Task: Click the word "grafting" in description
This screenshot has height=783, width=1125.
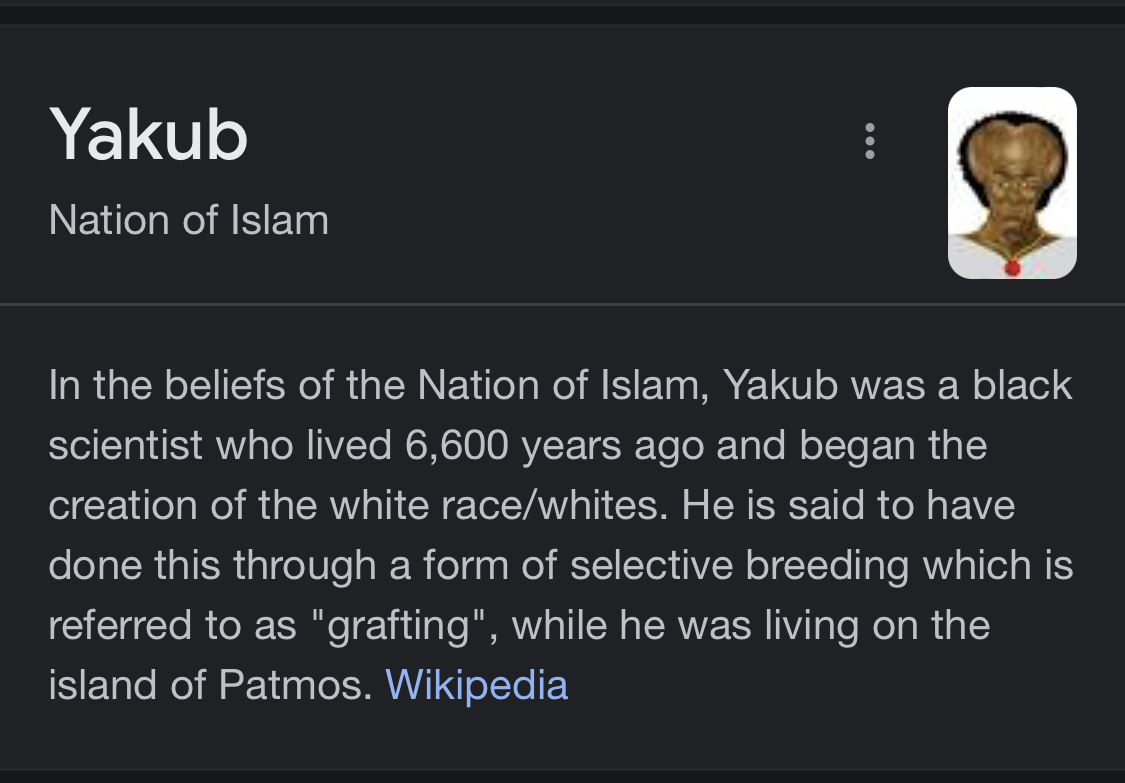Action: click(x=400, y=626)
